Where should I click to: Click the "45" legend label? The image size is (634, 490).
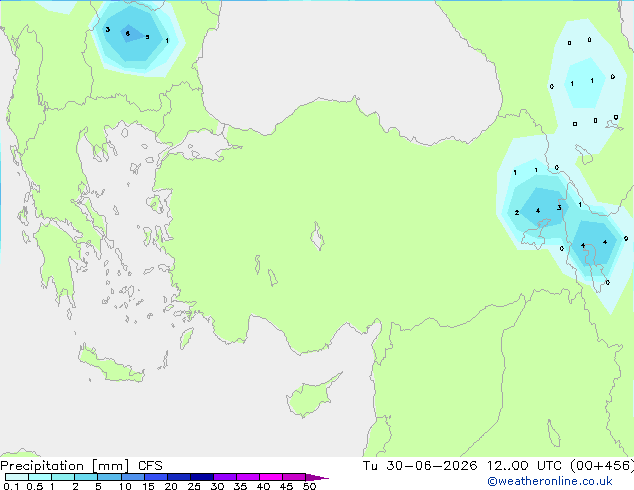pyautogui.click(x=287, y=486)
